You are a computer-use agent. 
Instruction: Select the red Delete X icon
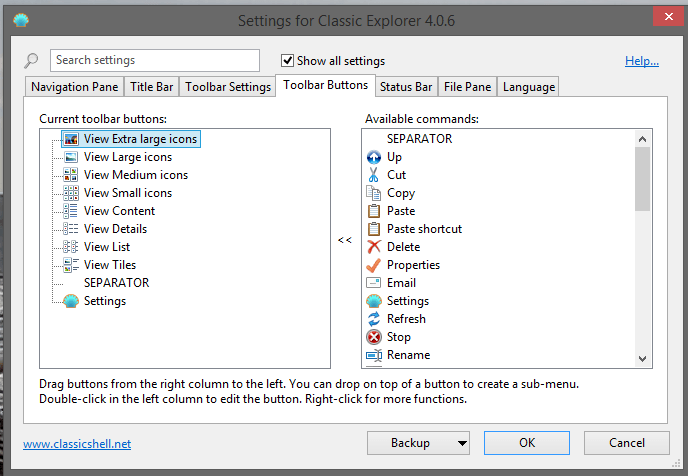click(374, 247)
